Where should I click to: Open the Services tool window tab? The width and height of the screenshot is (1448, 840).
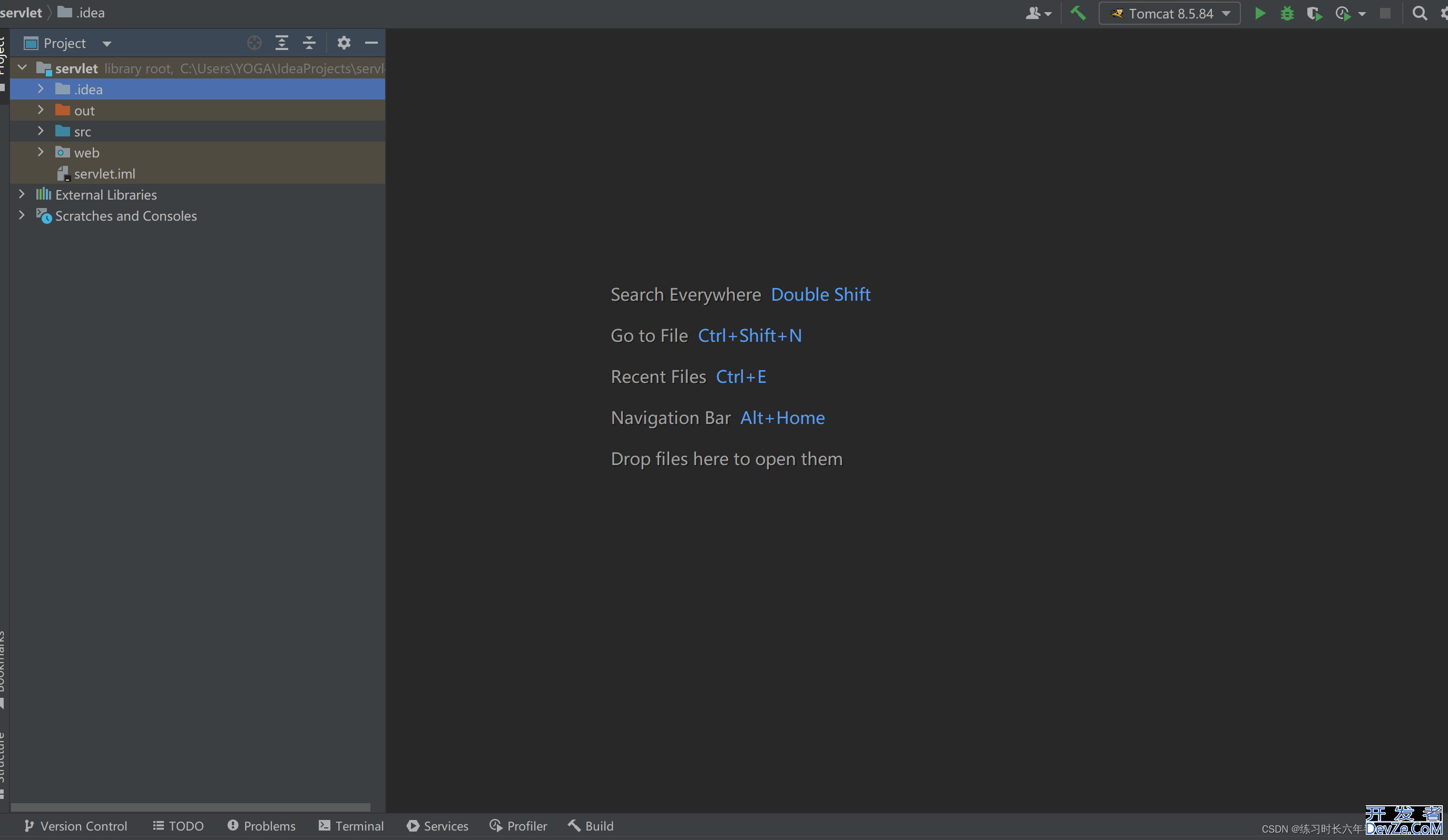(437, 826)
